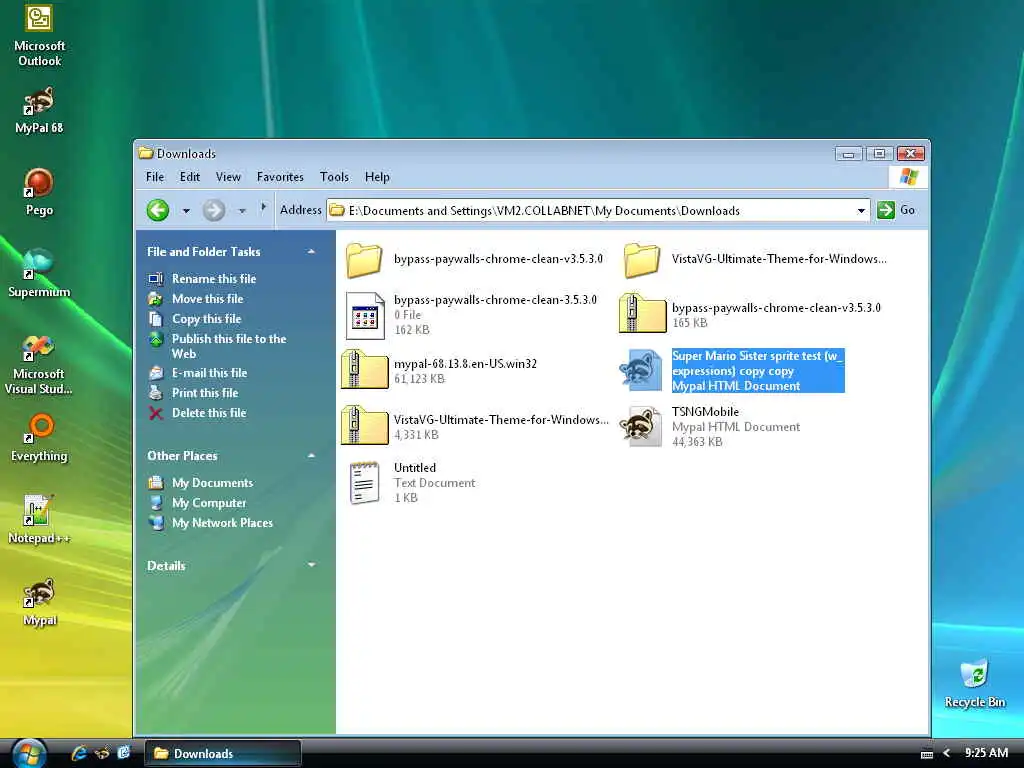This screenshot has height=768, width=1024.
Task: Click Move this file link
Action: tap(208, 299)
